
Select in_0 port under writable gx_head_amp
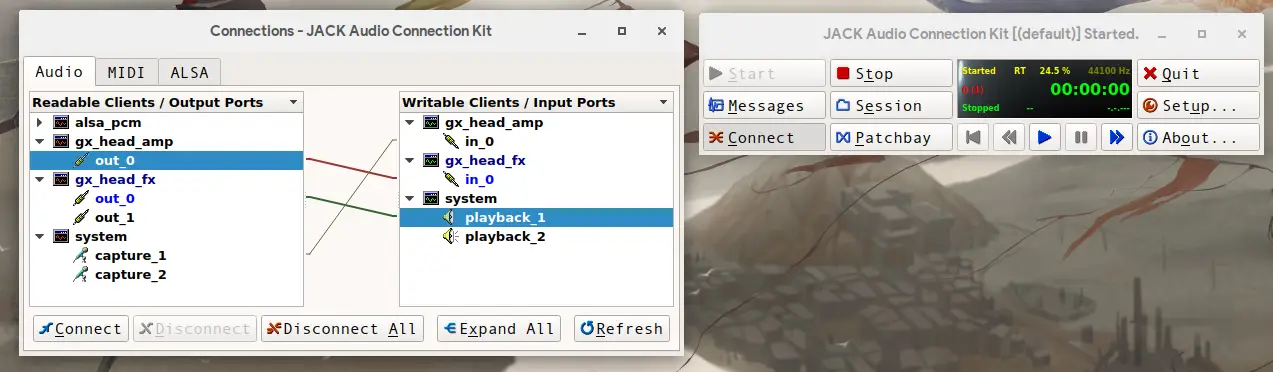[479, 141]
